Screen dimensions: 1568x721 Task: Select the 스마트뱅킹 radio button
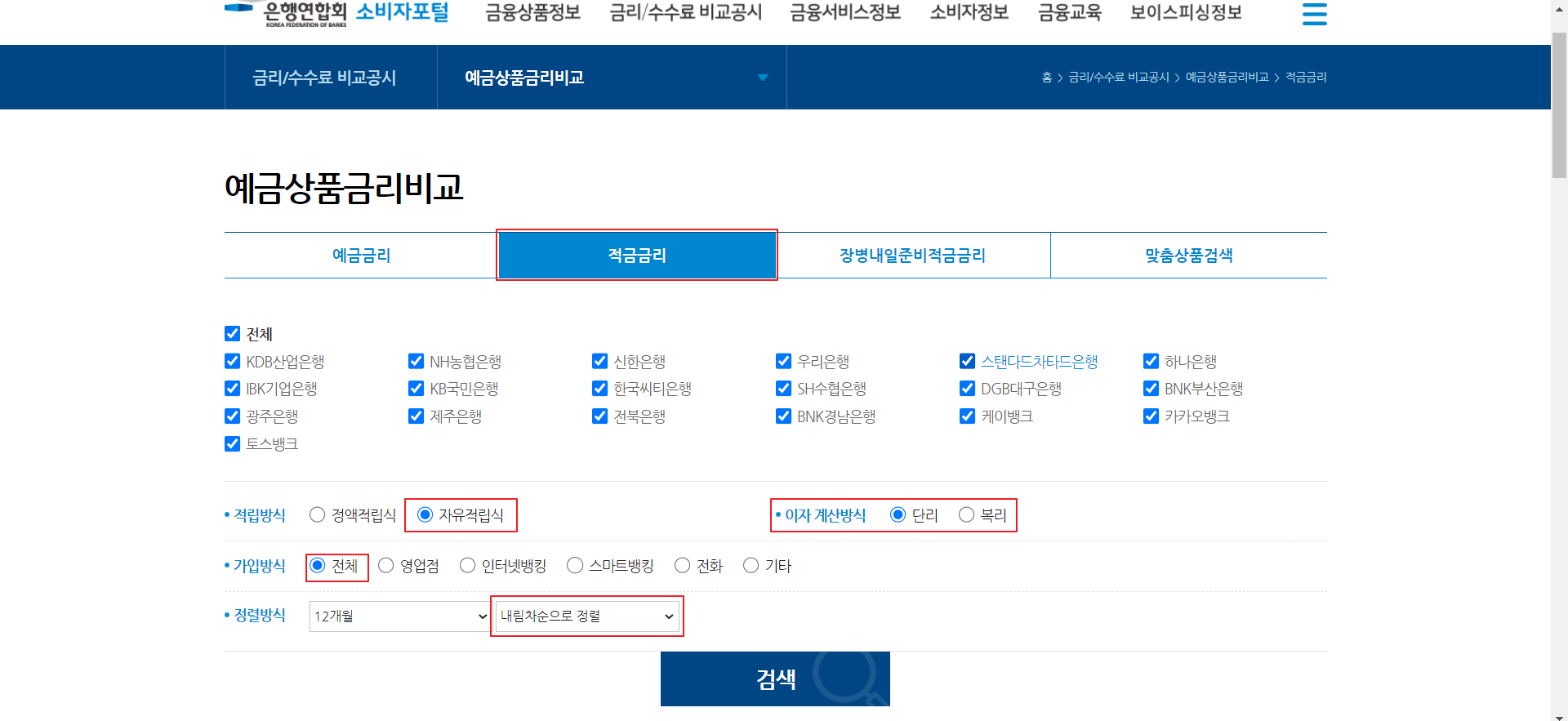tap(575, 566)
